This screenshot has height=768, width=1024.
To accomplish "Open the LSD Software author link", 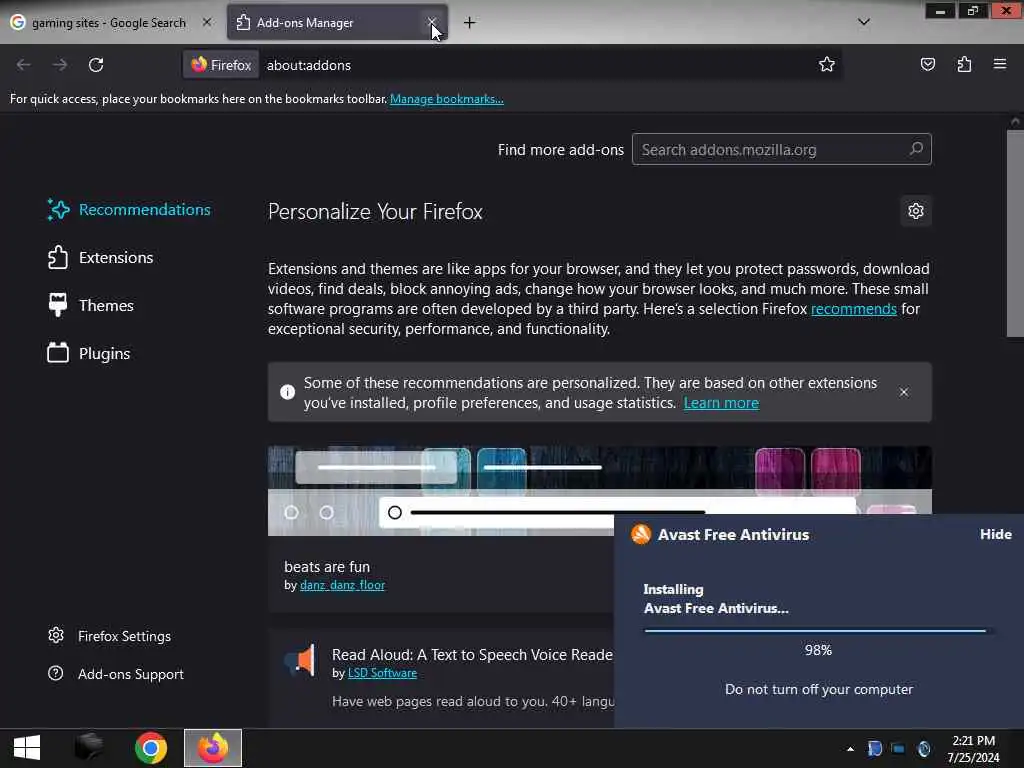I will point(382,673).
